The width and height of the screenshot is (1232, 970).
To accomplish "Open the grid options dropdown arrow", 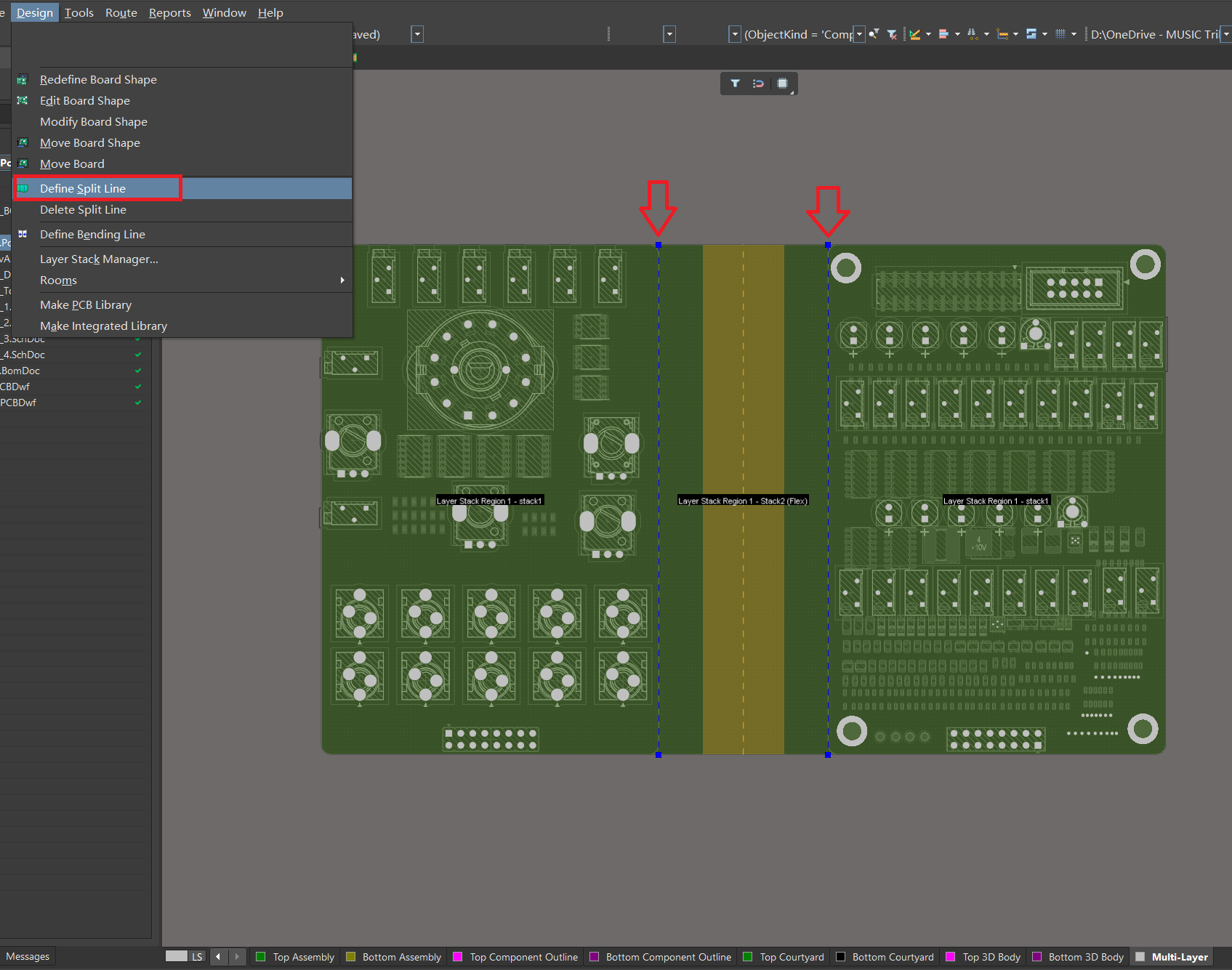I will [1074, 33].
